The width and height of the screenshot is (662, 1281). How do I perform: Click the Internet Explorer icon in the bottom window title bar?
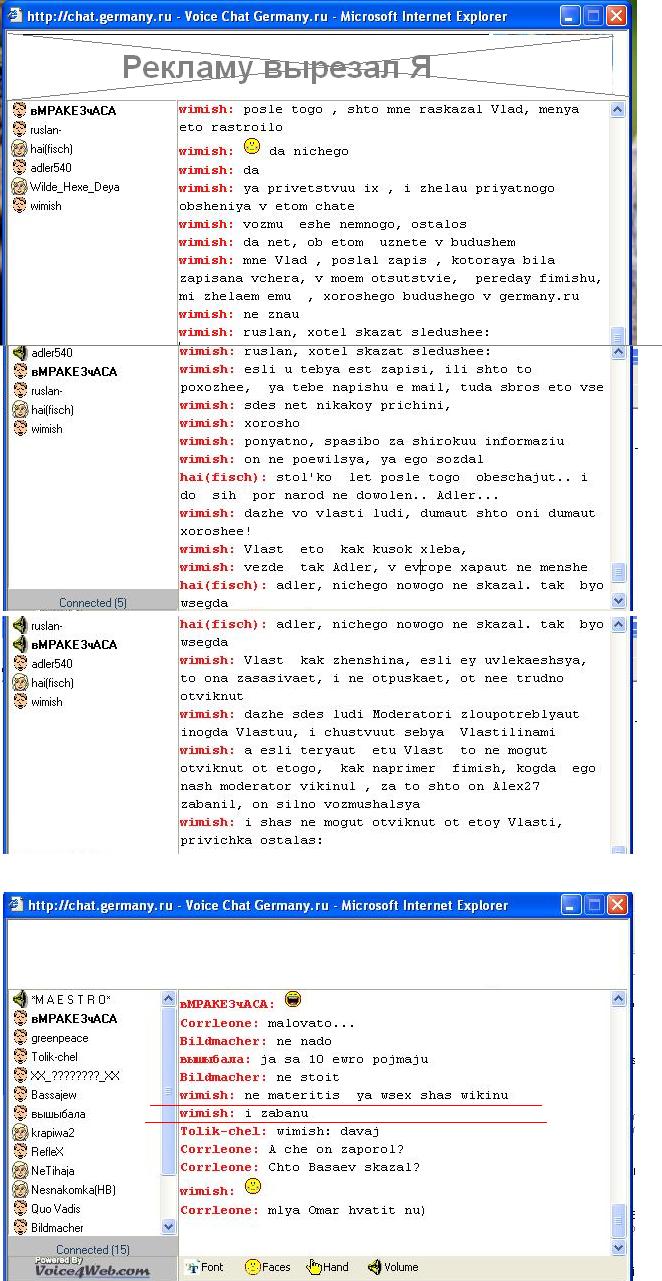pyautogui.click(x=17, y=906)
